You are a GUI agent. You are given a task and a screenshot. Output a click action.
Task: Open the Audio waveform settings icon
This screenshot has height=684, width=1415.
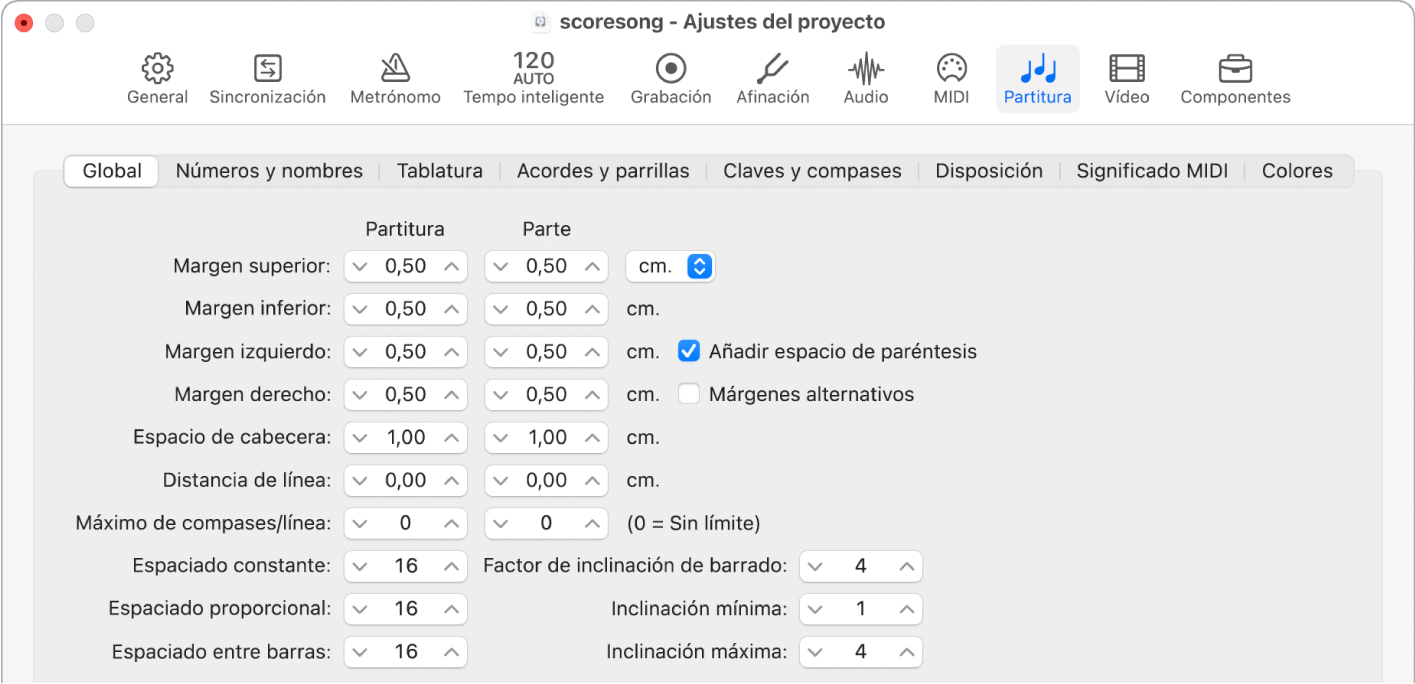(865, 69)
